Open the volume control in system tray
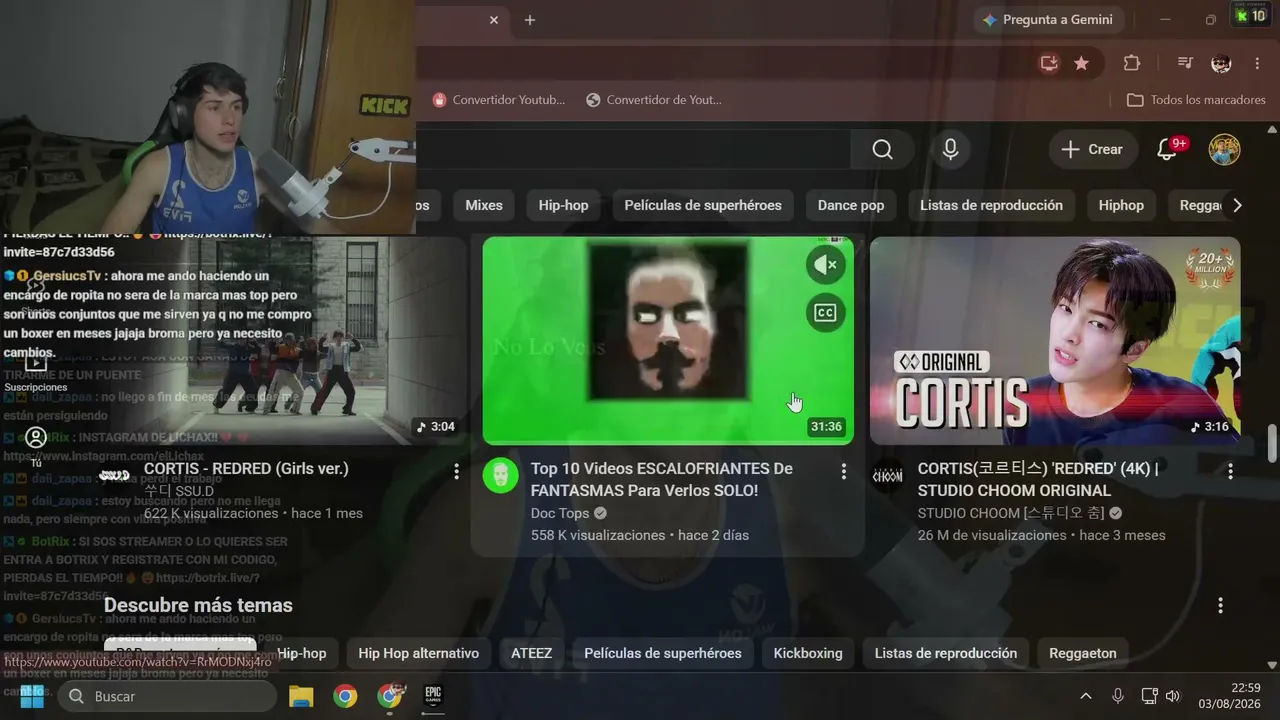Screen dimensions: 1280x720 point(1173,696)
